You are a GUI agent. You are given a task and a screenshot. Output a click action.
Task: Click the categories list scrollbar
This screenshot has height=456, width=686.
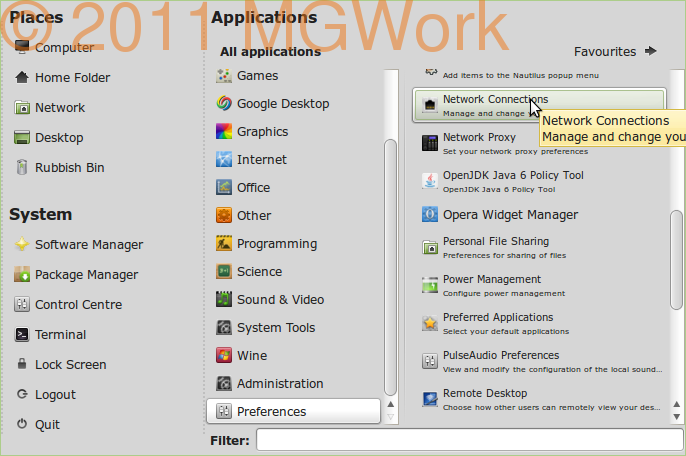(x=390, y=267)
